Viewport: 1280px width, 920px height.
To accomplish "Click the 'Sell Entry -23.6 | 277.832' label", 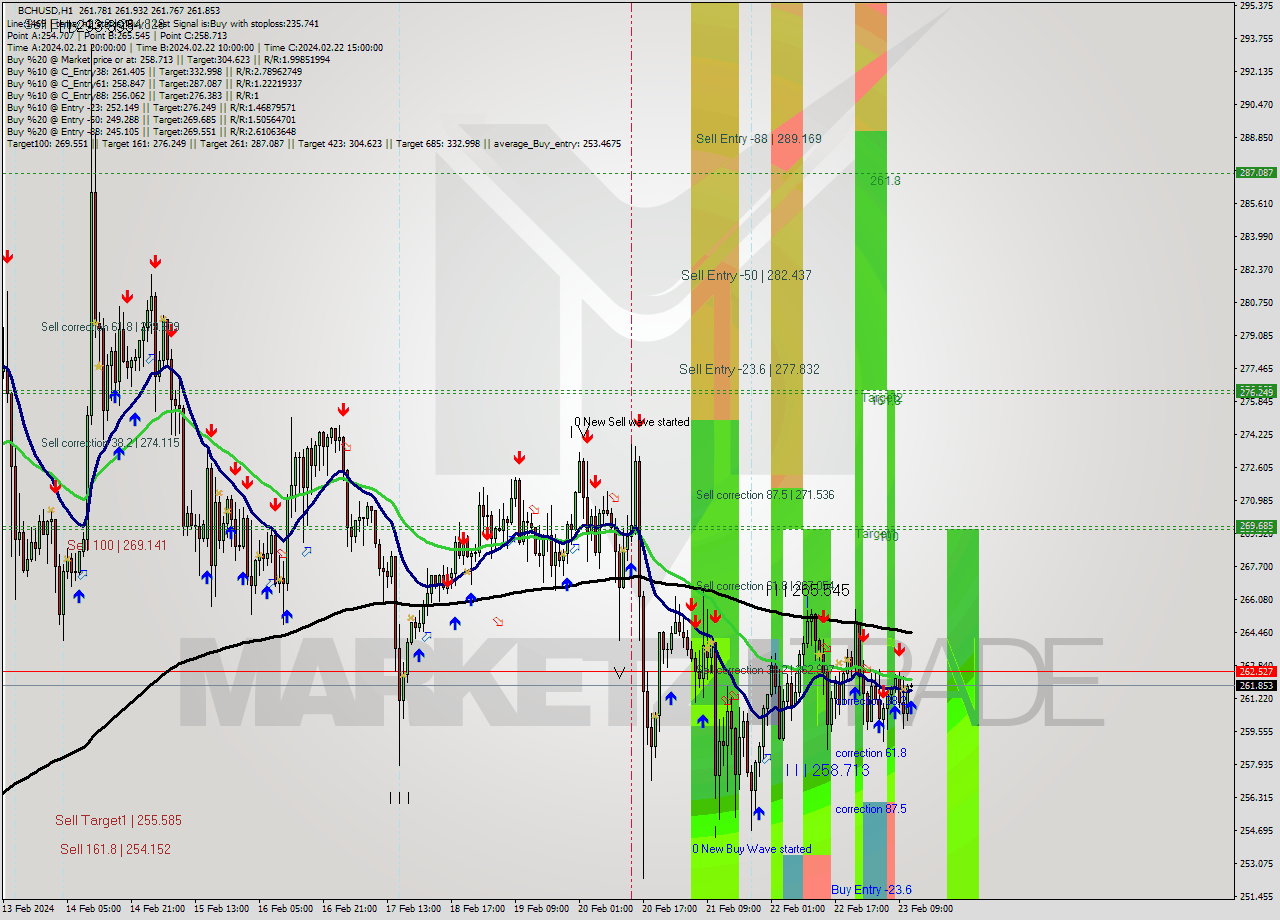I will (x=749, y=369).
